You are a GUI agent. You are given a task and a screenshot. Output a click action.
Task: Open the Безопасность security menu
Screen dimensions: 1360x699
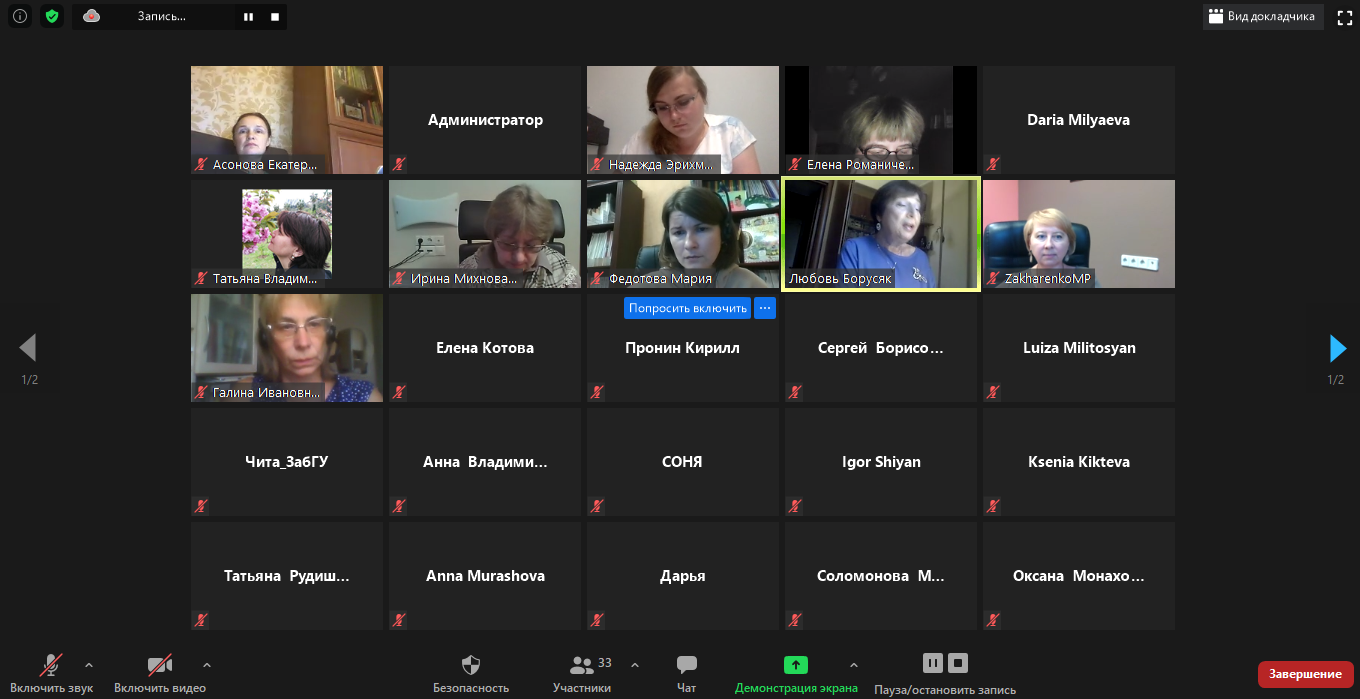(471, 674)
